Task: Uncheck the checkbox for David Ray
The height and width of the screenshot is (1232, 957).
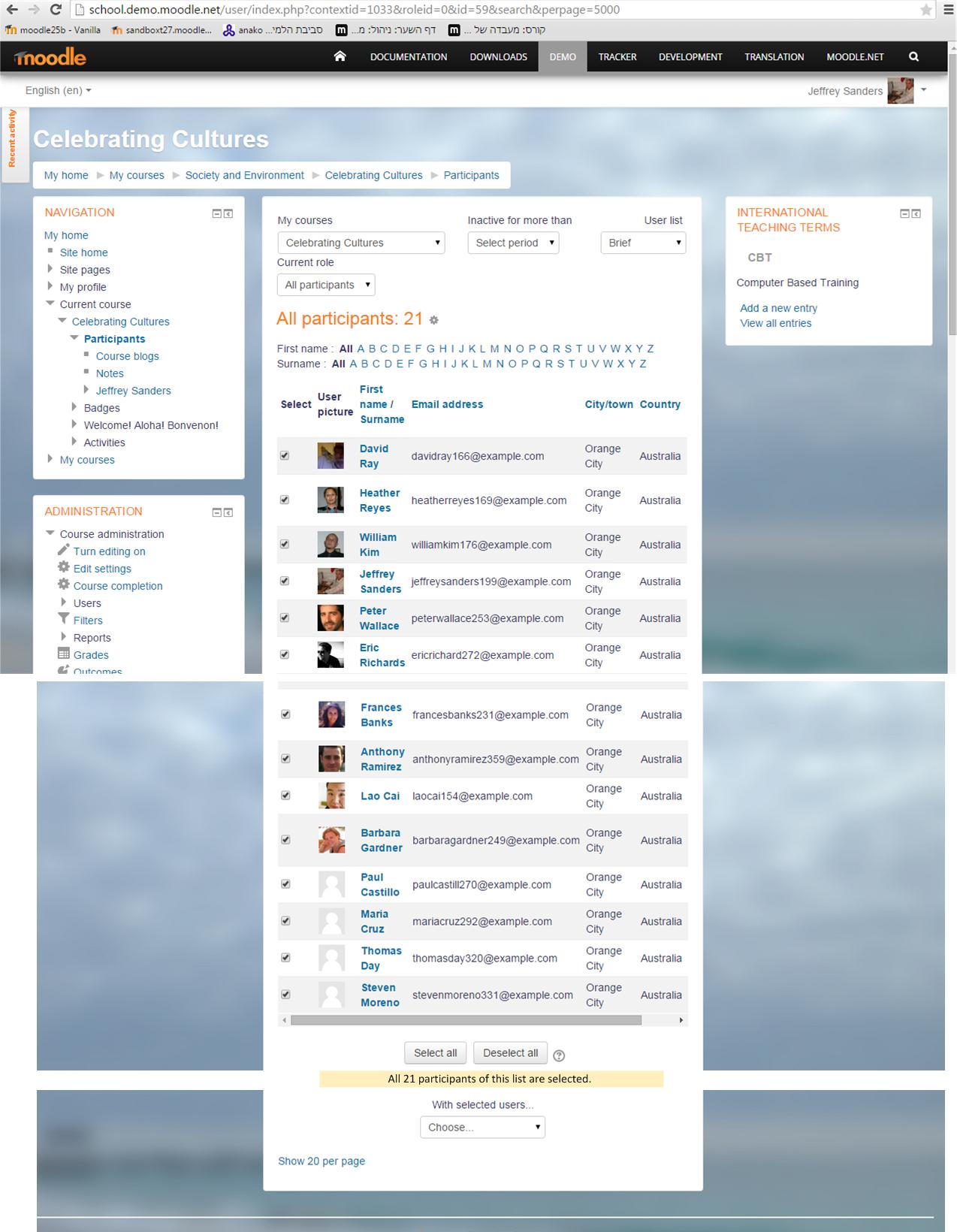Action: 285,455
